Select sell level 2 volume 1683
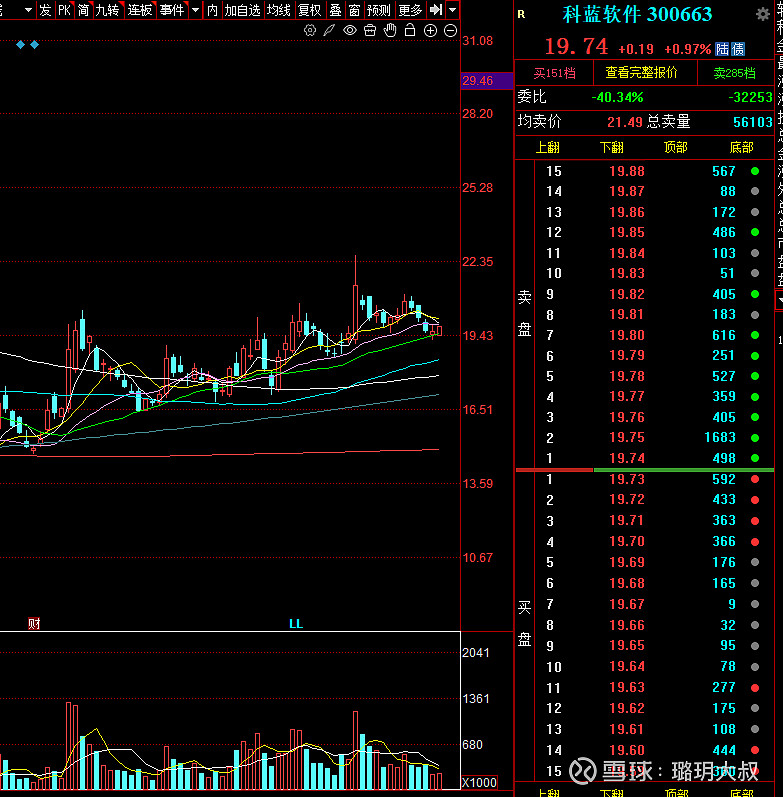Viewport: 783px width, 797px height. (x=720, y=437)
